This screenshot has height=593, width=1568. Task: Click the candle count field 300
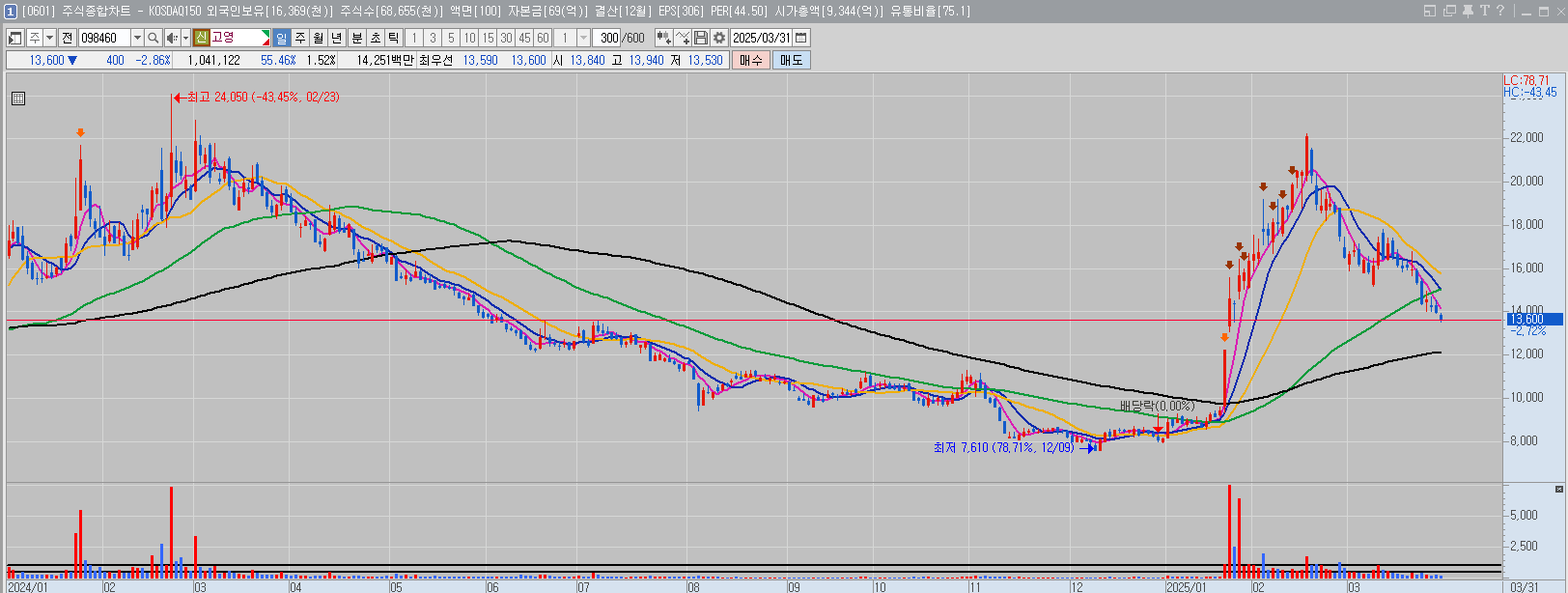click(x=608, y=38)
